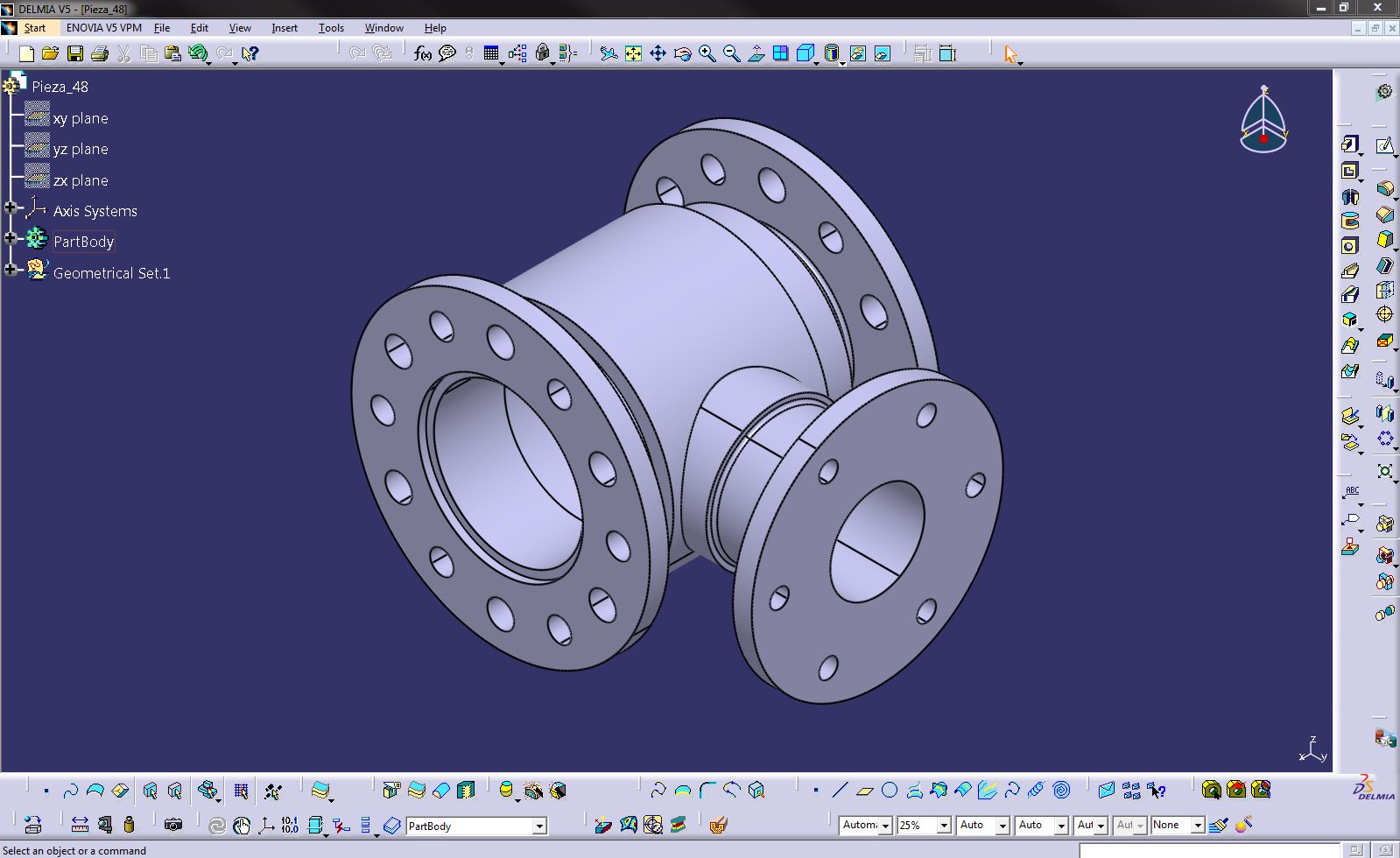Click the Zoom Out magnifier
The image size is (1400, 858).
point(731,54)
